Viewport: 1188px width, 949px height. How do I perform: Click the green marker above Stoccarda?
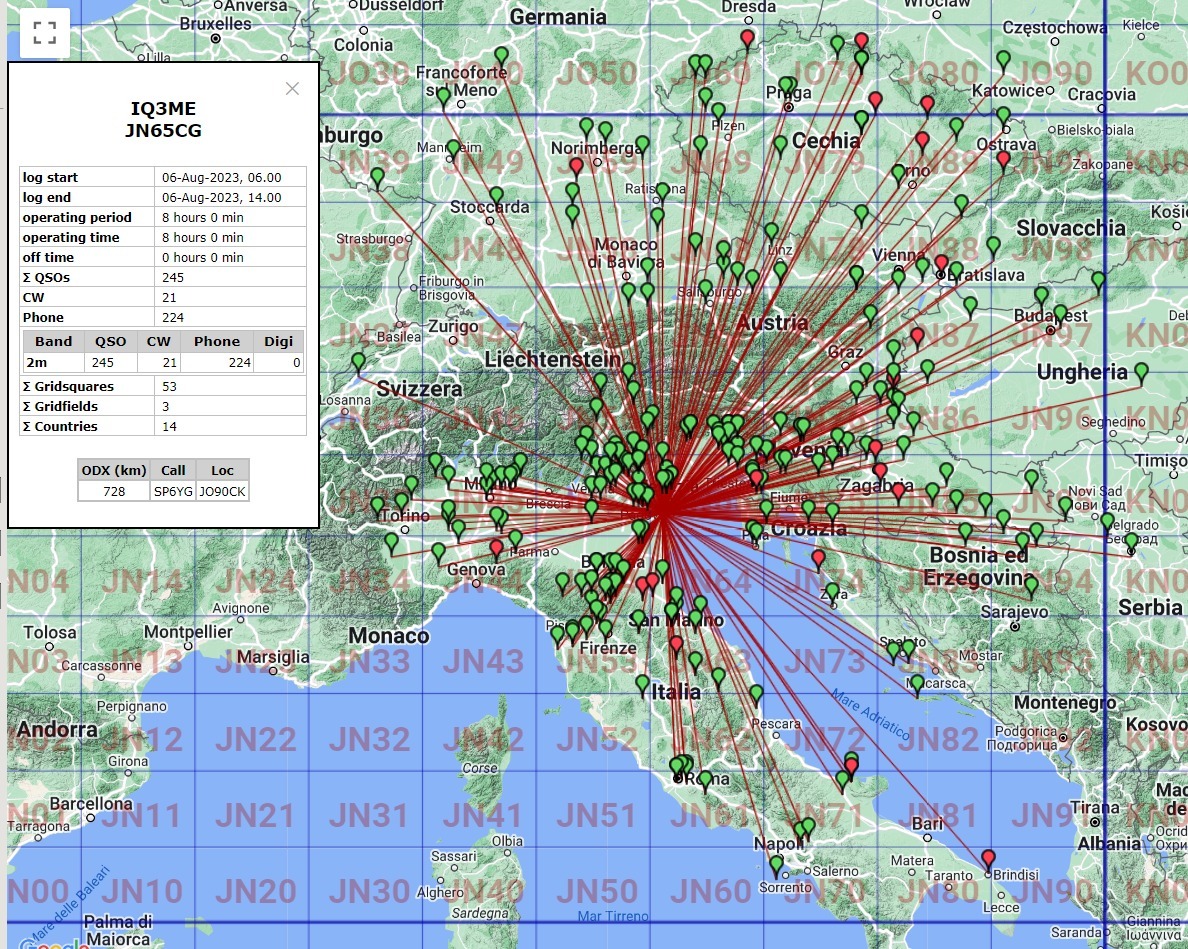(x=496, y=198)
